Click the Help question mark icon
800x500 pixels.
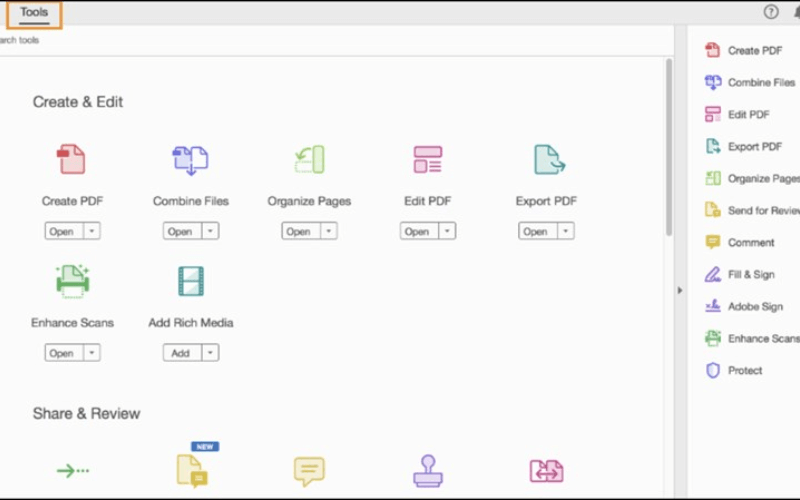[x=771, y=12]
